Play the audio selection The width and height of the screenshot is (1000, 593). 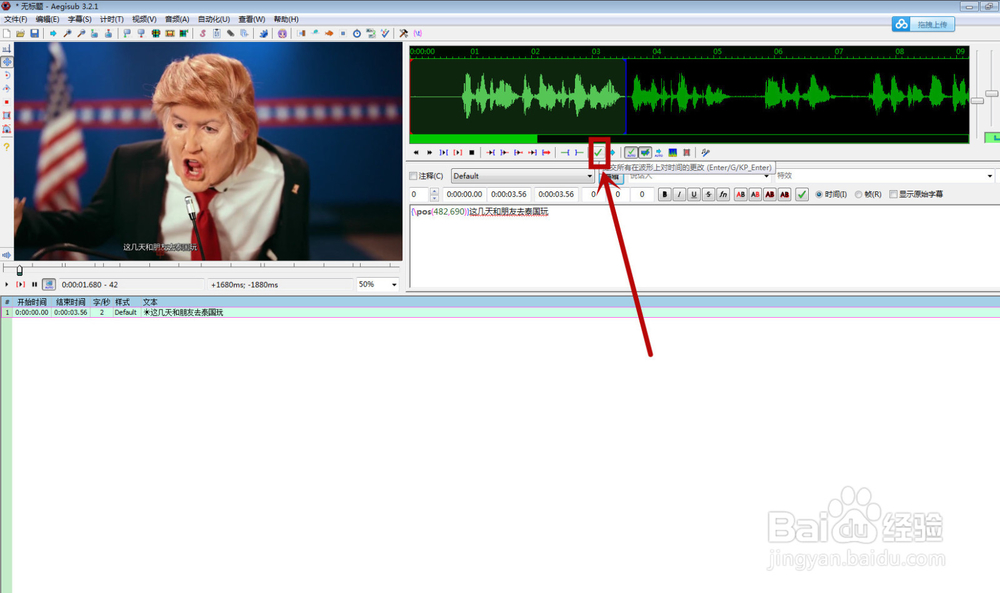pos(443,152)
